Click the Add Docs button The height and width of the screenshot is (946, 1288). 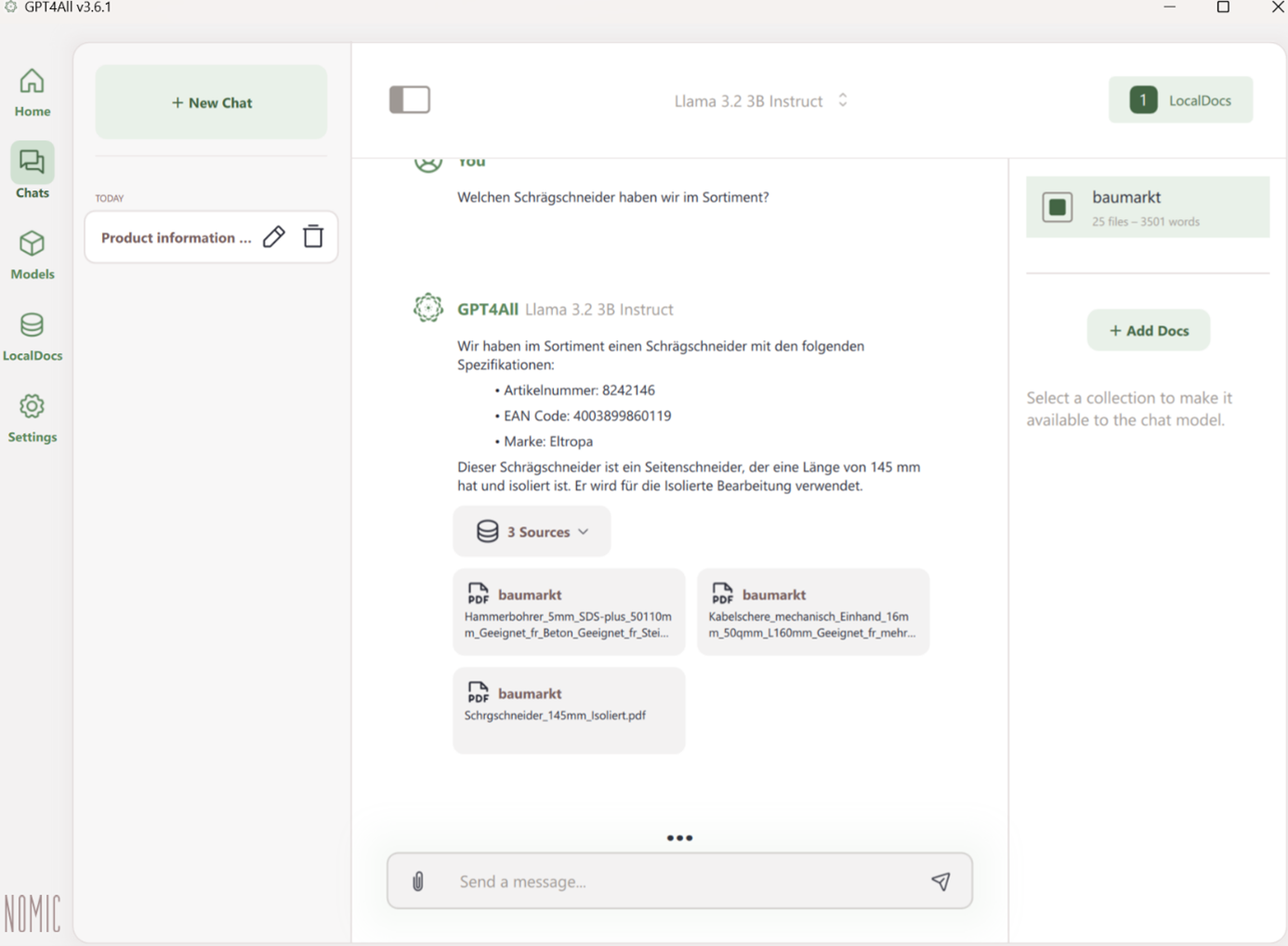1148,330
